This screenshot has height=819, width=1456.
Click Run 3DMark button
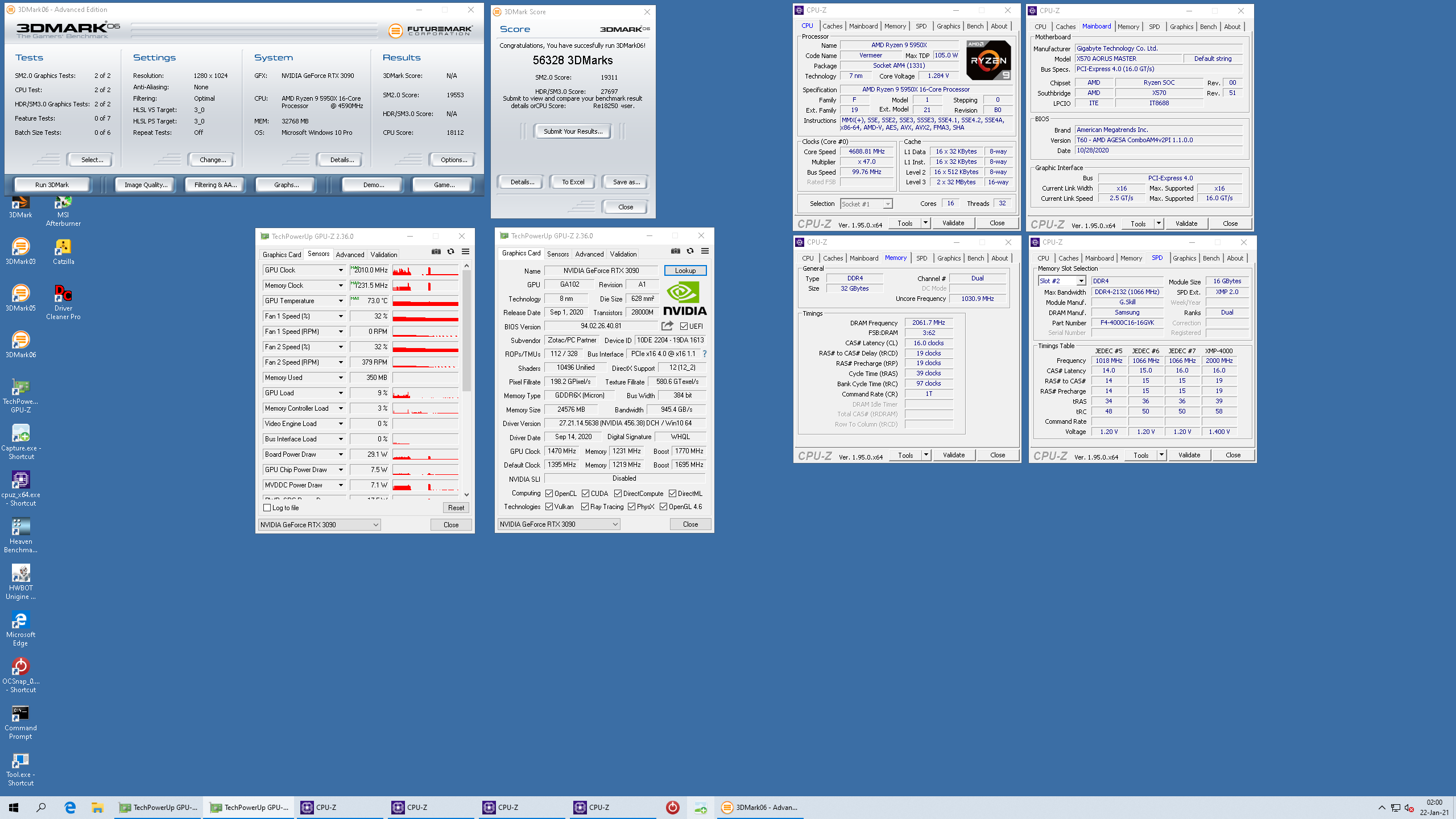pyautogui.click(x=52, y=185)
